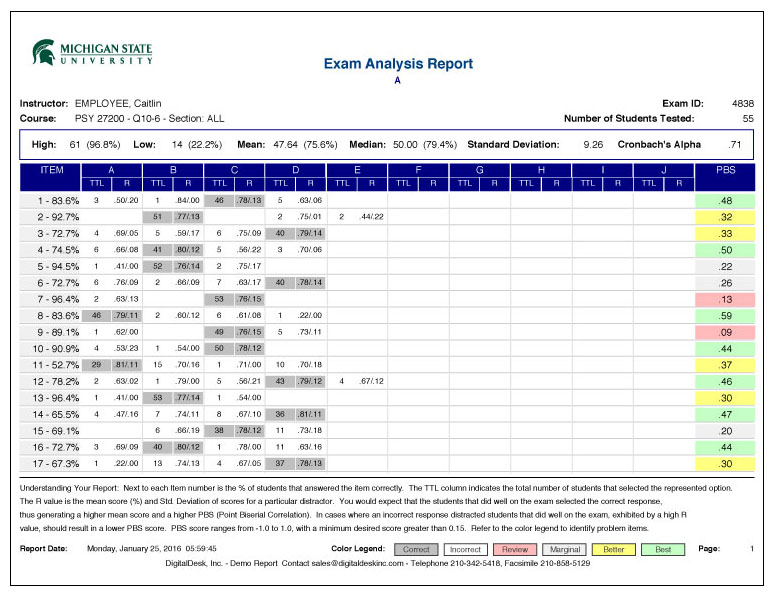
Task: Click Exam ID value 4838
Action: [742, 104]
